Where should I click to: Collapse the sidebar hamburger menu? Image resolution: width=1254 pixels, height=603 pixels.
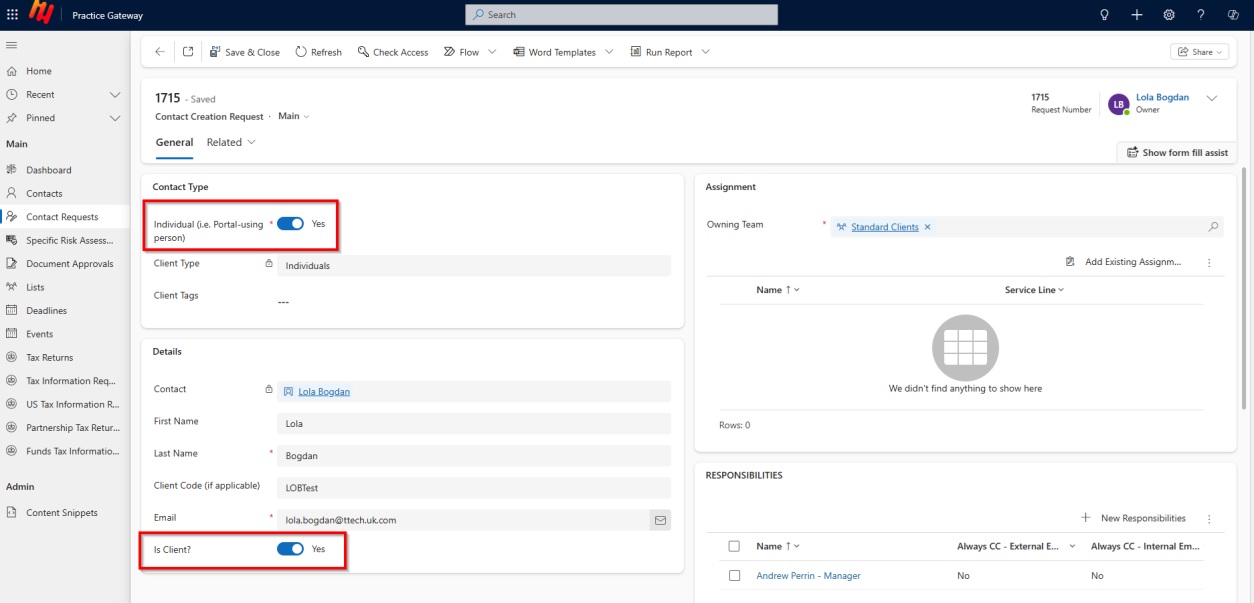12,45
